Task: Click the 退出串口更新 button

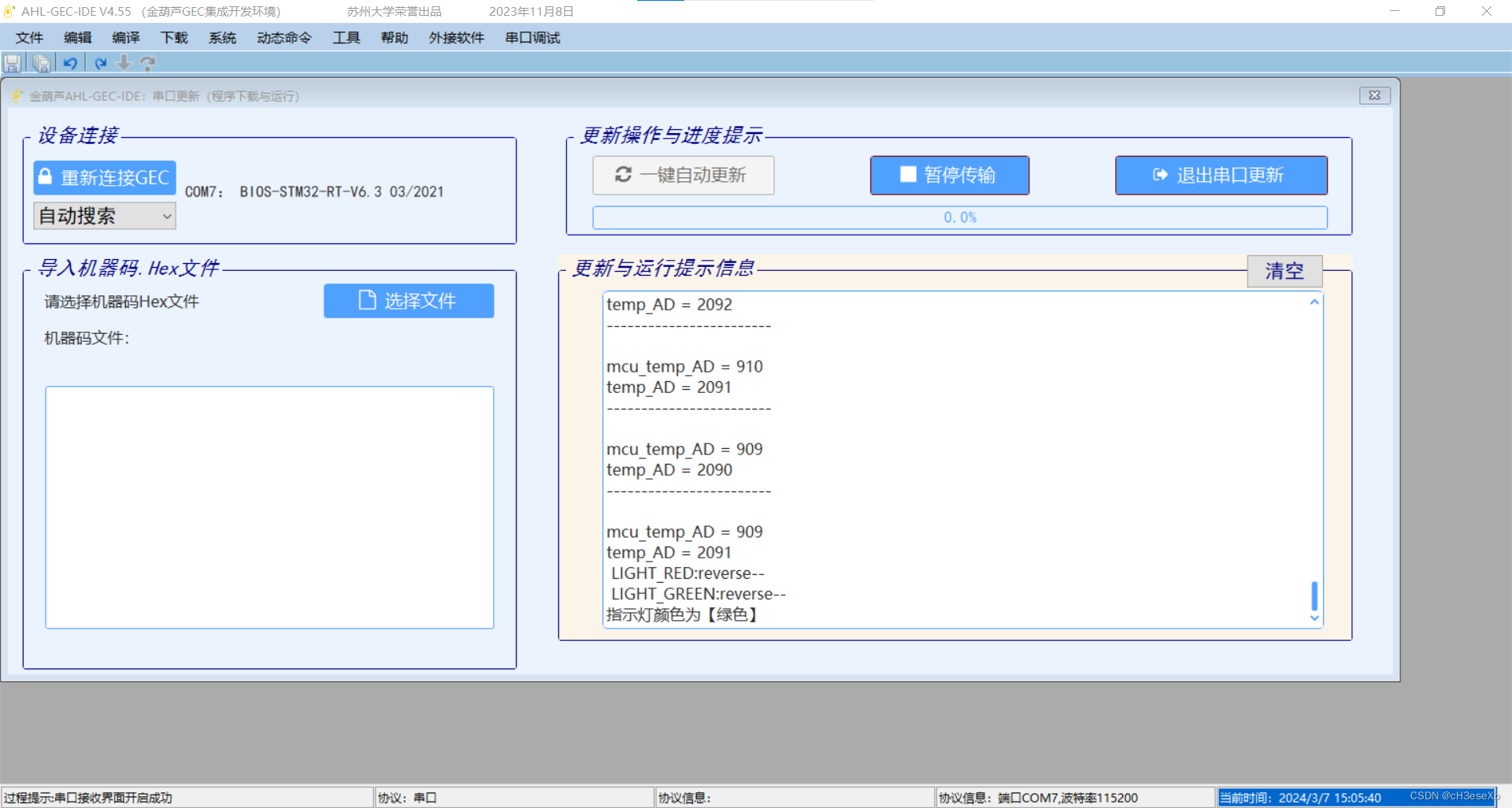Action: [1221, 175]
